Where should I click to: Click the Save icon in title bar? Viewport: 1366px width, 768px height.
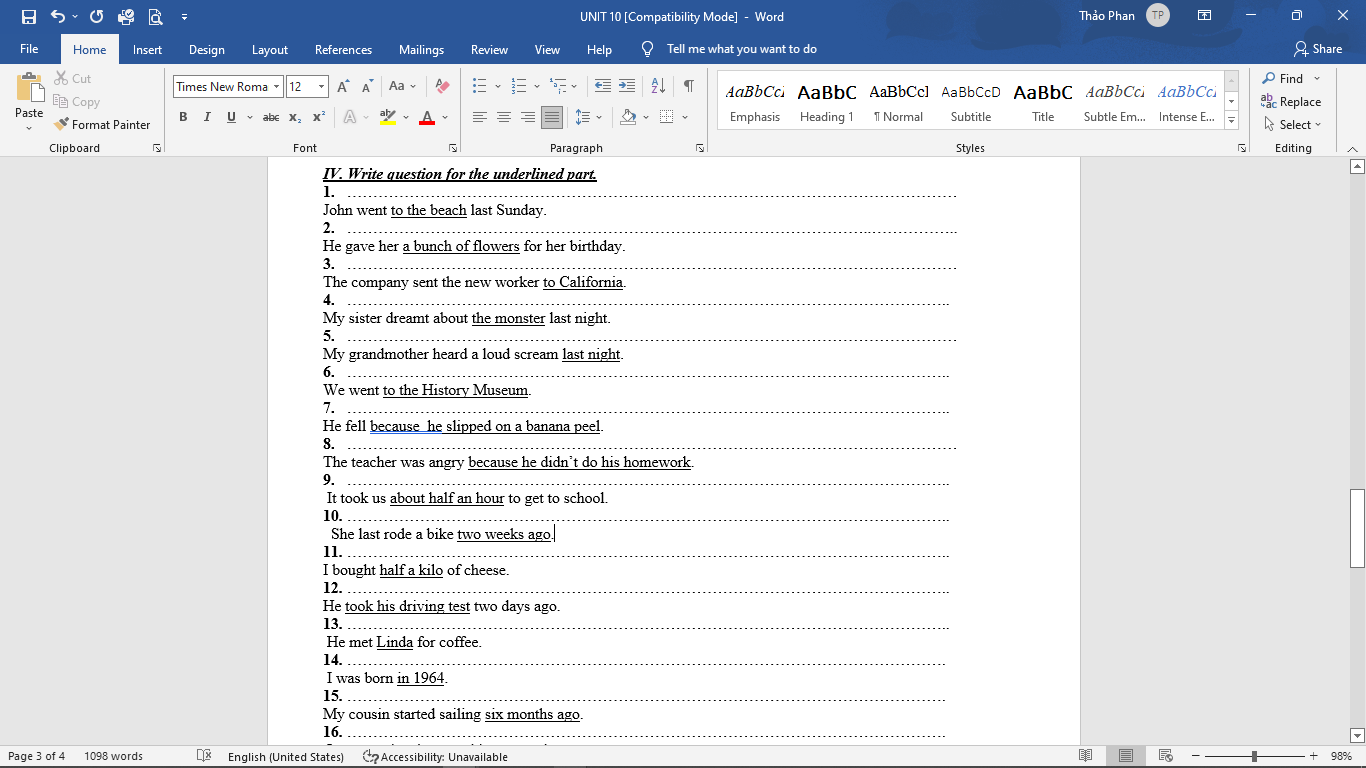[x=28, y=16]
